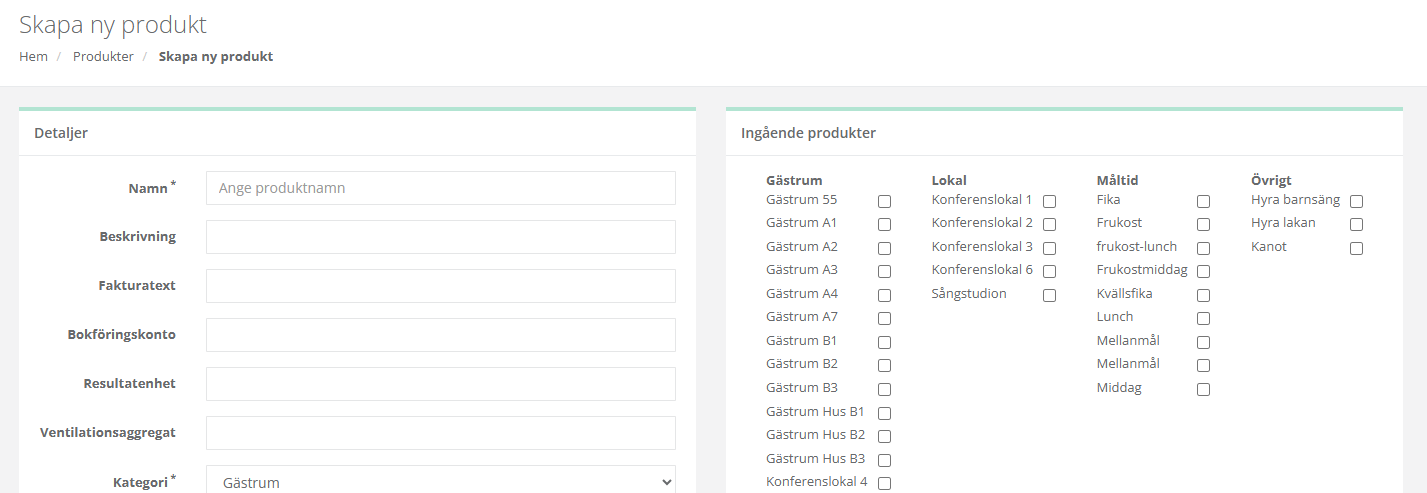Select the Gästrum Hus B3 checkbox
Viewport: 1427px width, 493px height.
pos(884,461)
